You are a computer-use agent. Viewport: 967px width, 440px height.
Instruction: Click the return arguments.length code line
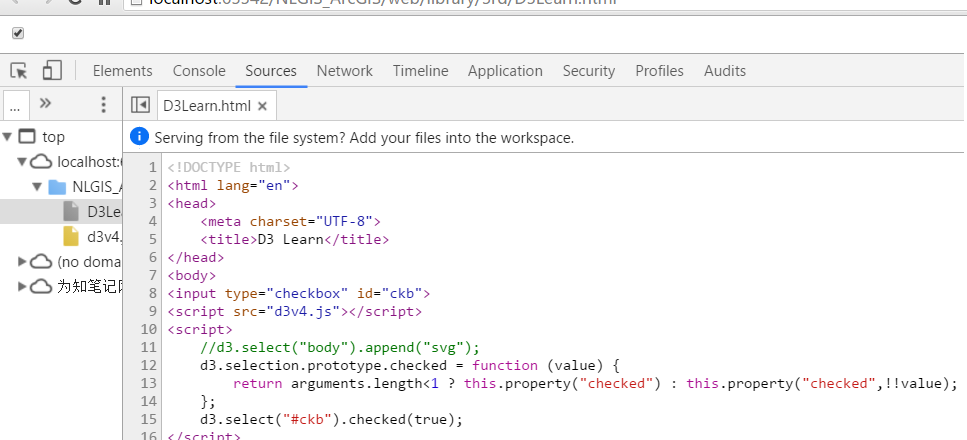(596, 383)
